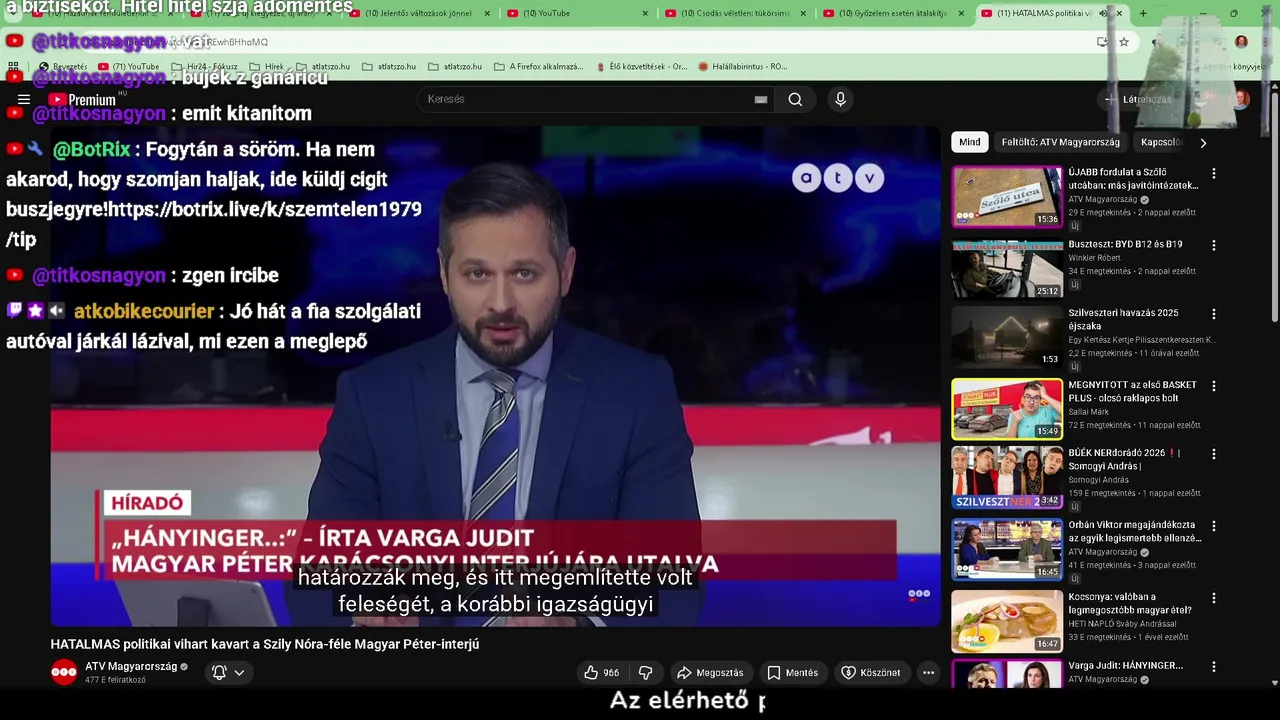1280x720 pixels.
Task: Open the YouTube hamburger guide menu
Action: pos(24,99)
